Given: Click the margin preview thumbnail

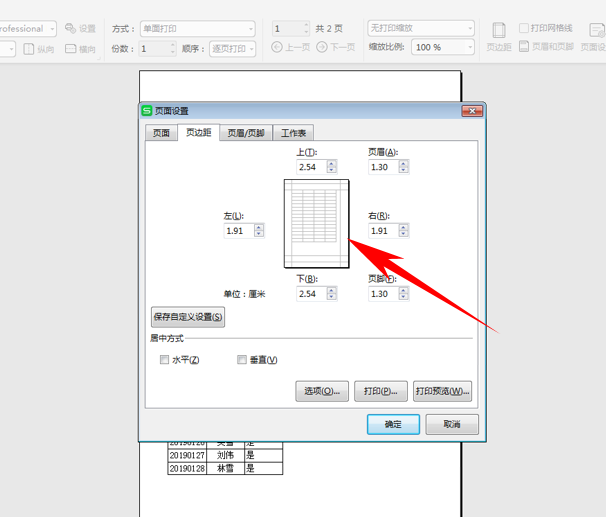Looking at the screenshot, I should point(317,223).
